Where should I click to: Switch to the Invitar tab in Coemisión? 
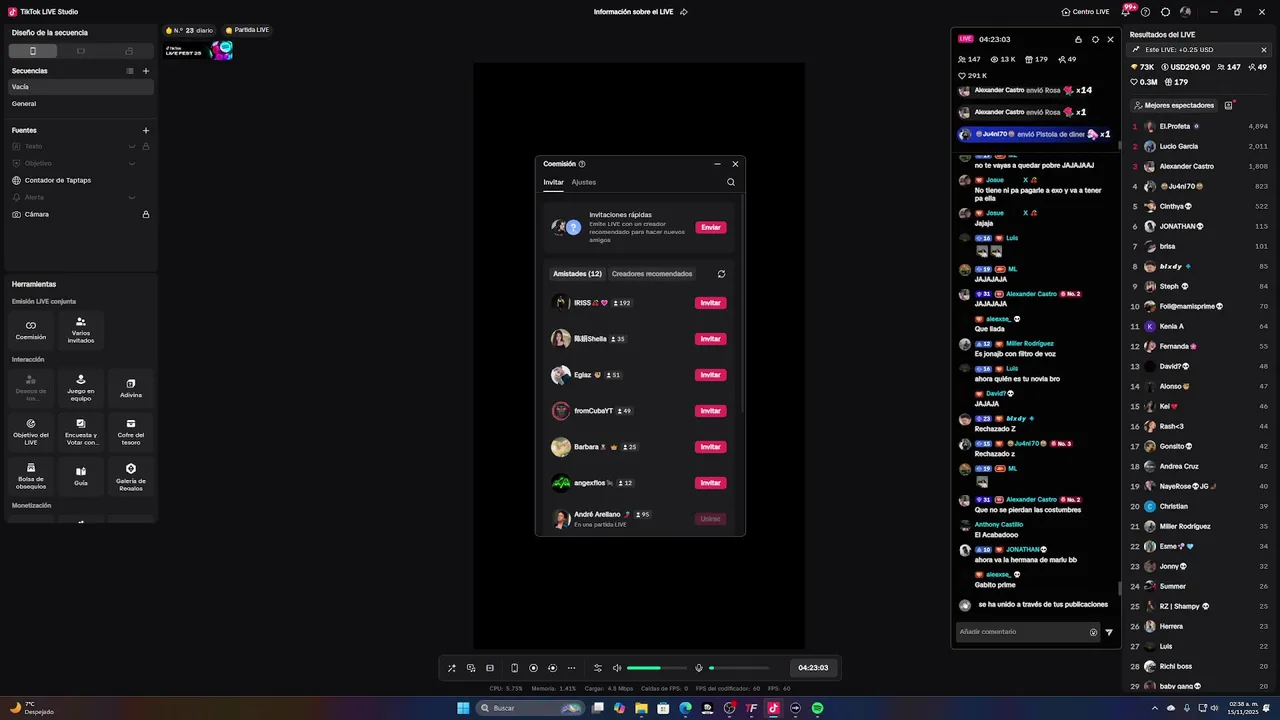tap(553, 182)
